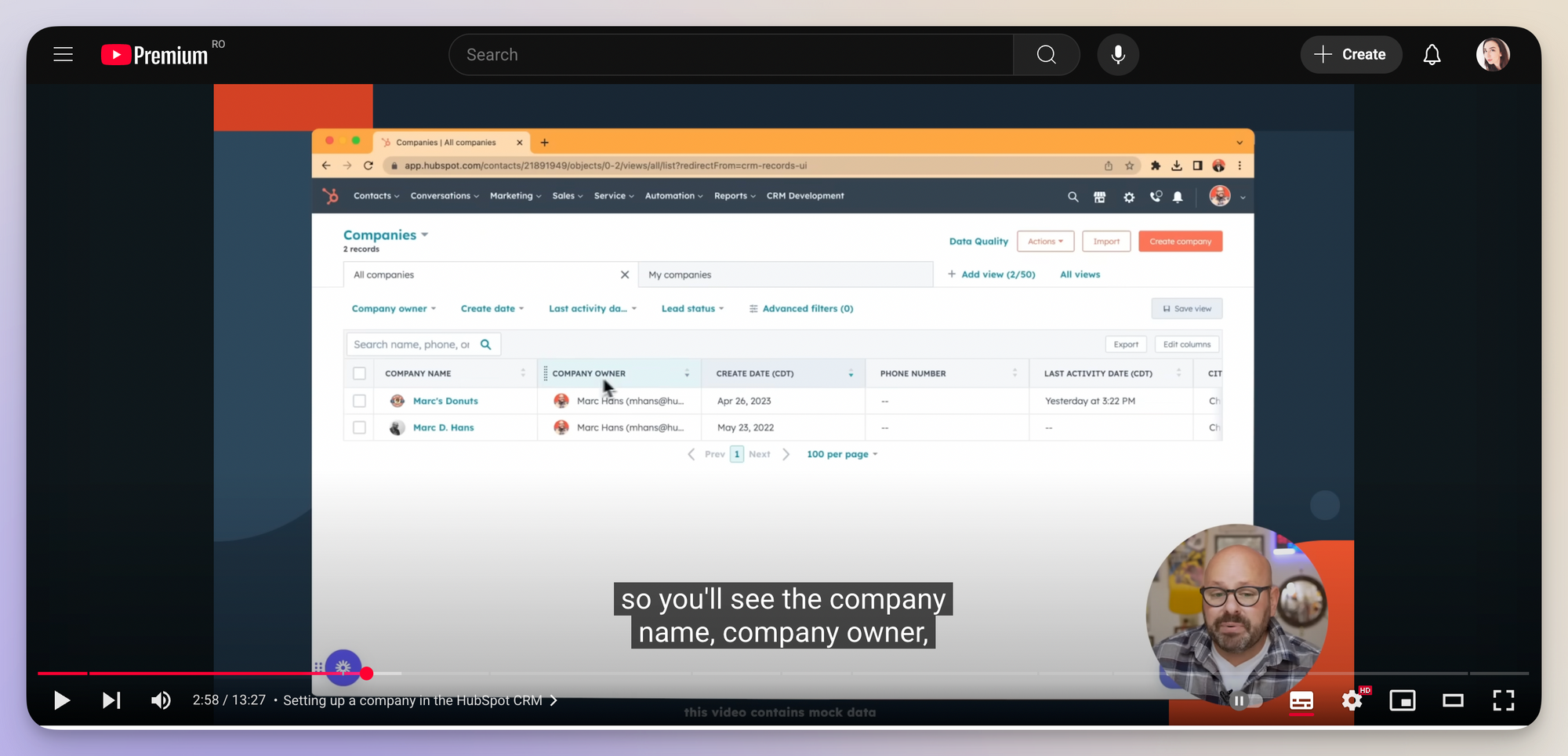Open CRM Development in navigation
The width and height of the screenshot is (1568, 756).
coord(805,196)
